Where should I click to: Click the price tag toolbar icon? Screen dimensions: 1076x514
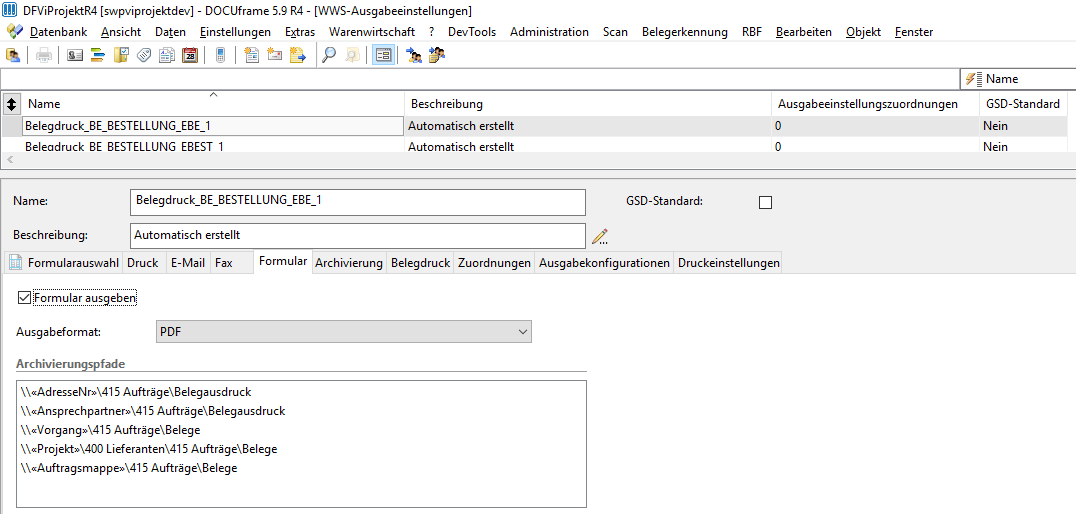click(143, 56)
